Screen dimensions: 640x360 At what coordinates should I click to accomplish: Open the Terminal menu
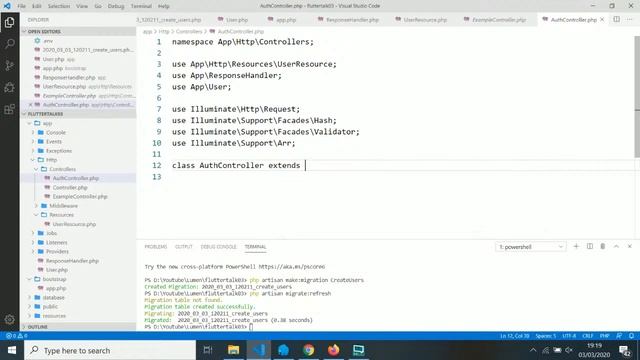[x=141, y=6]
